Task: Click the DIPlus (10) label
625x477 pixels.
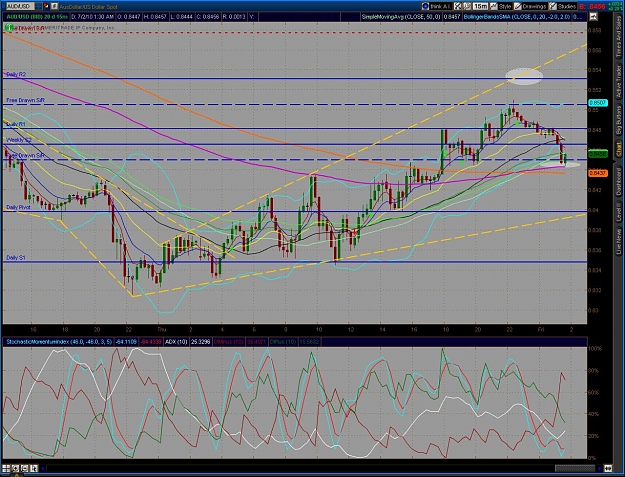Action: click(284, 342)
